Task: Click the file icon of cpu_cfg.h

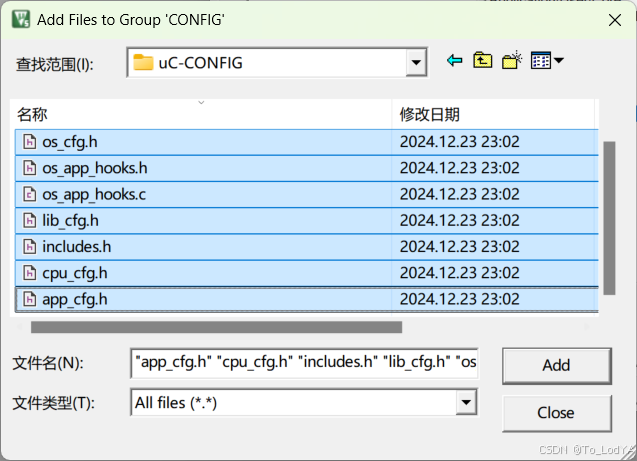Action: coord(29,273)
